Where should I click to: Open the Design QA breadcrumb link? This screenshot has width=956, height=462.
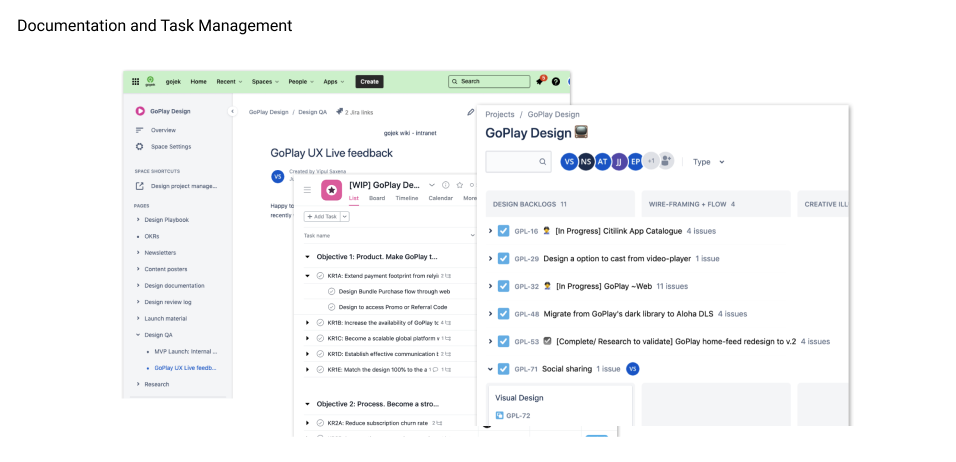click(x=313, y=112)
